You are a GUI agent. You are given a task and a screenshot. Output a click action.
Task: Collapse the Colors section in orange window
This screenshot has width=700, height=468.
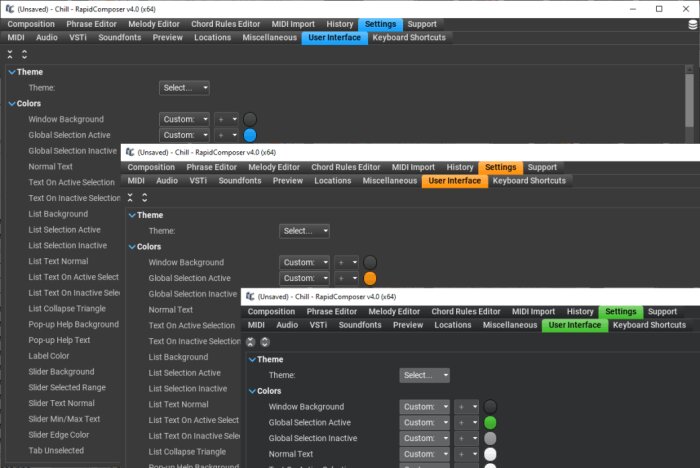pyautogui.click(x=132, y=247)
